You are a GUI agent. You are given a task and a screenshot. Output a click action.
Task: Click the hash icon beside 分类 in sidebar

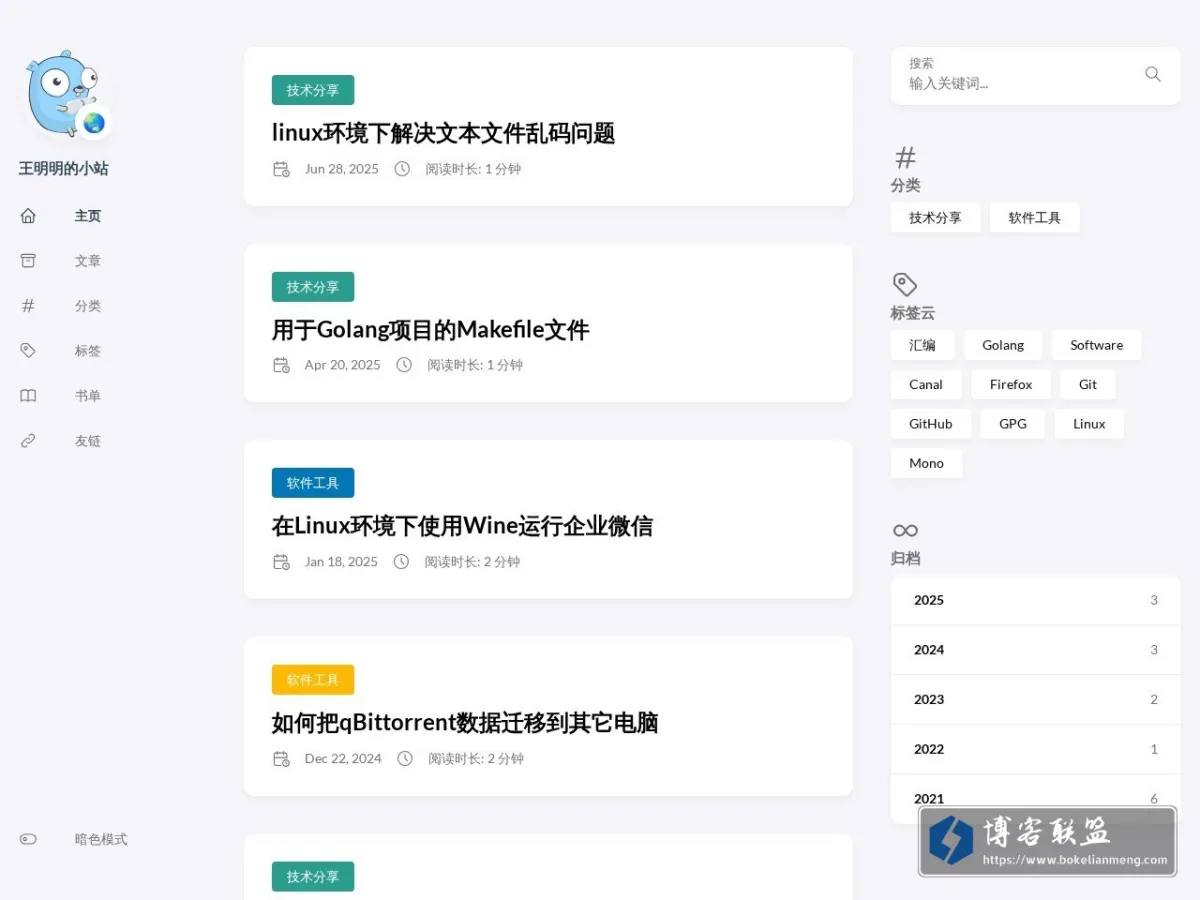pyautogui.click(x=28, y=306)
